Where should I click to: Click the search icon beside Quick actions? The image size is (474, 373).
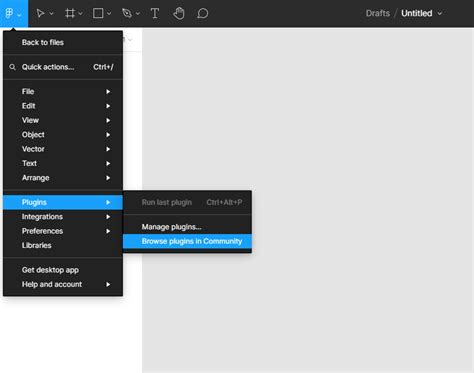(12, 67)
